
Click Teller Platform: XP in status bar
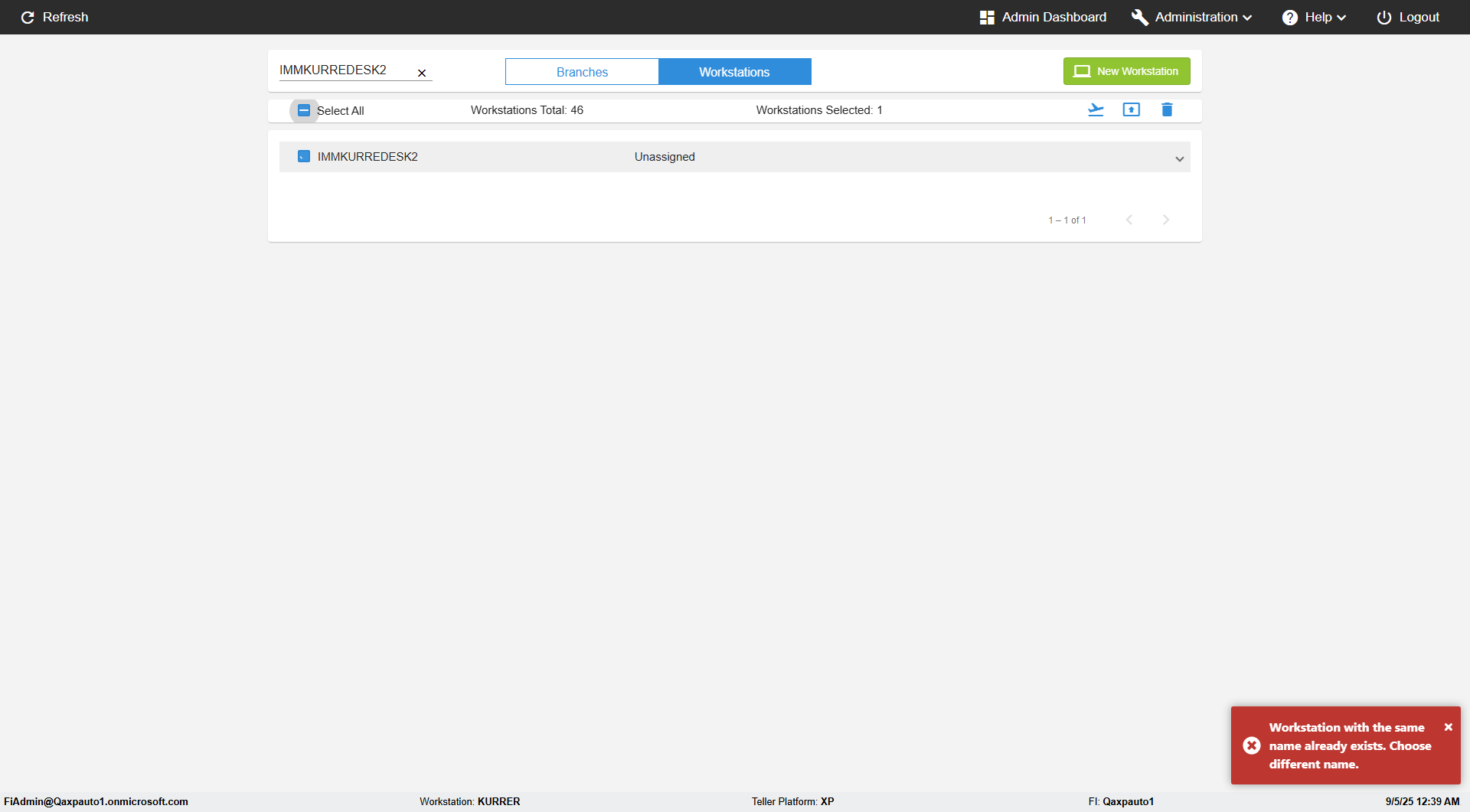[792, 801]
